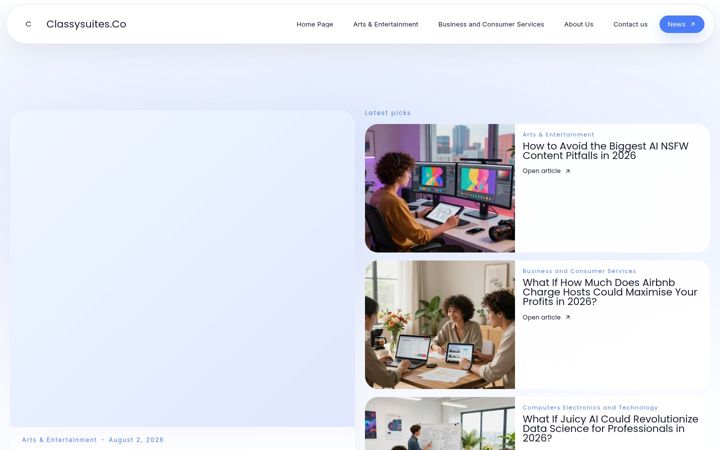Select Business and Consumer Services menu item
This screenshot has width=720, height=450.
[491, 24]
